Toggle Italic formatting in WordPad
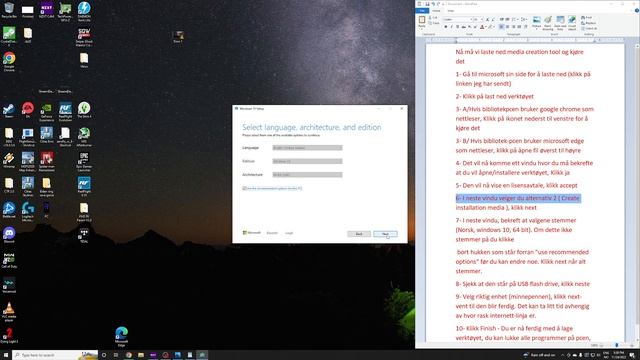640x360 pixels. point(451,27)
